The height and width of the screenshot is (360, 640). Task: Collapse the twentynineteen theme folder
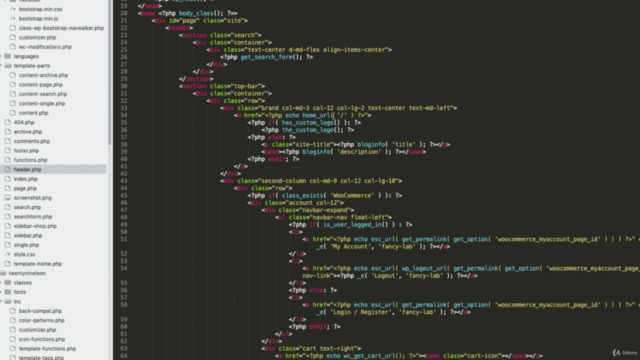[x=27, y=273]
